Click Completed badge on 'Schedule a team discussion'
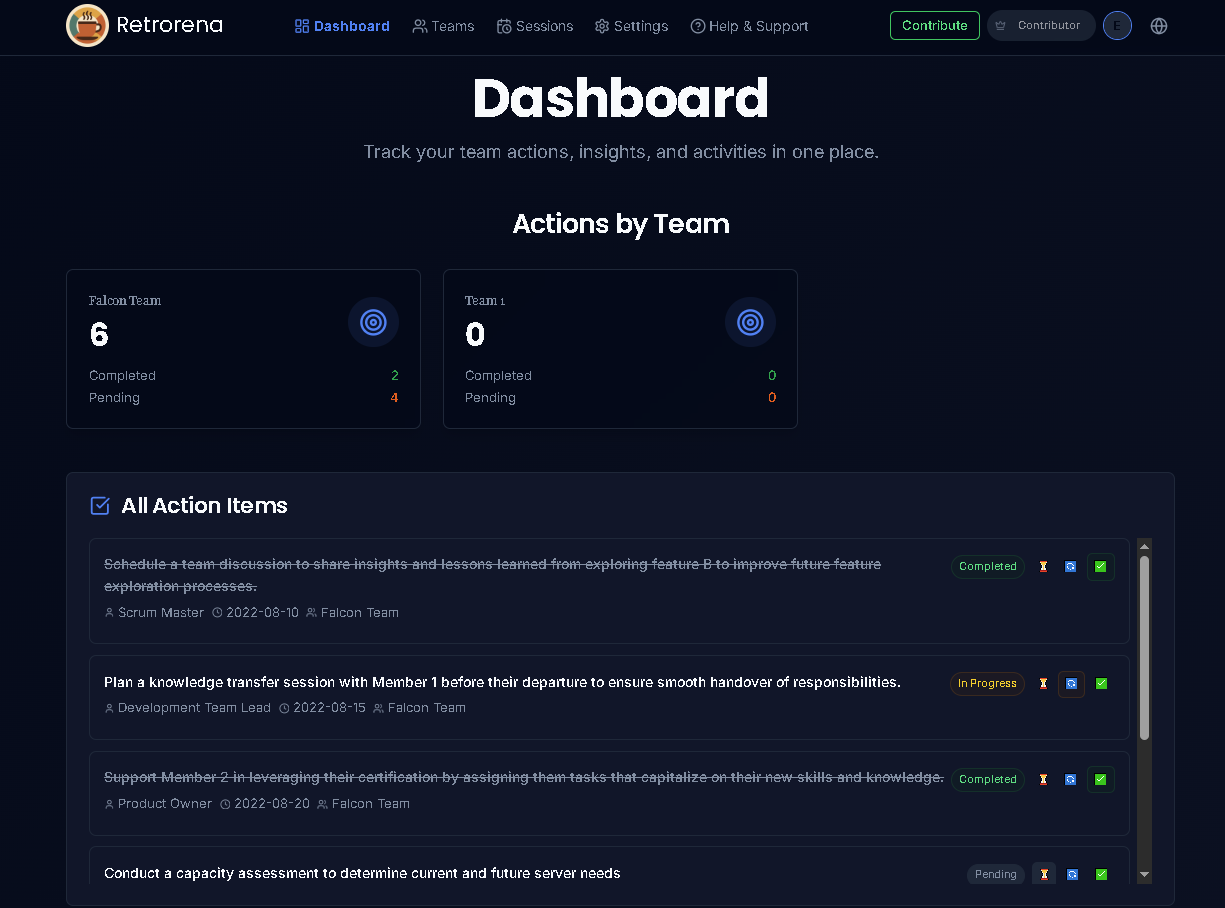The image size is (1225, 908). (x=988, y=567)
